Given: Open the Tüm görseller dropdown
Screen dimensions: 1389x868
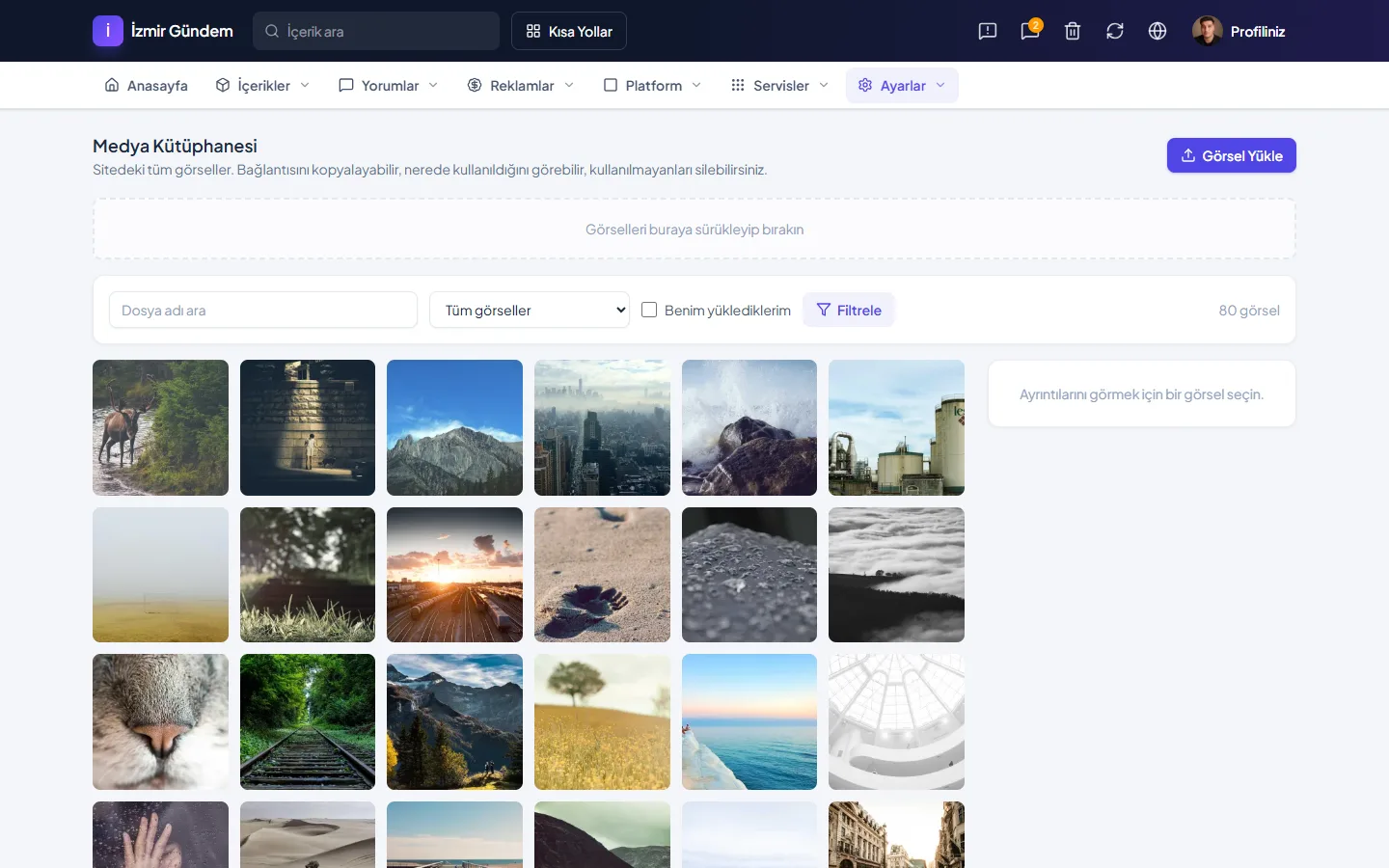Looking at the screenshot, I should click(x=530, y=310).
